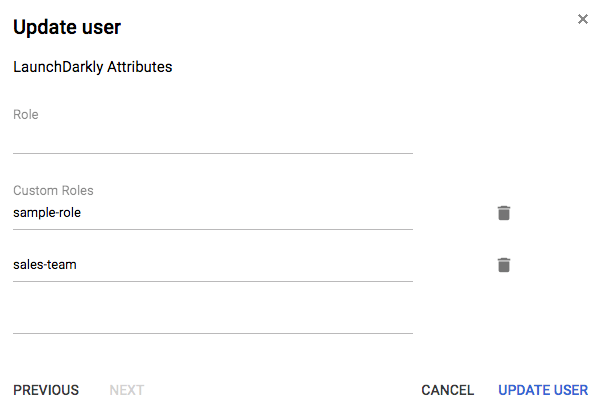The image size is (595, 410).
Task: Click the underline beneath the Role field
Action: [x=213, y=153]
